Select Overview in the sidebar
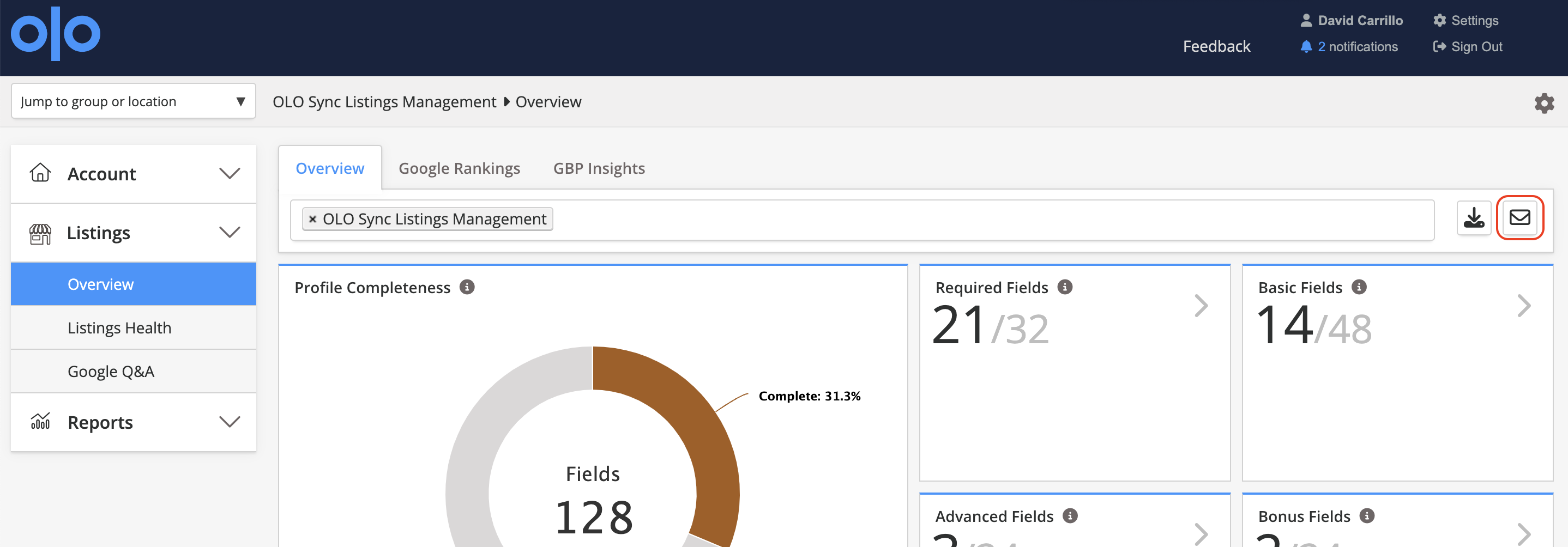This screenshot has height=547, width=1568. click(x=134, y=284)
